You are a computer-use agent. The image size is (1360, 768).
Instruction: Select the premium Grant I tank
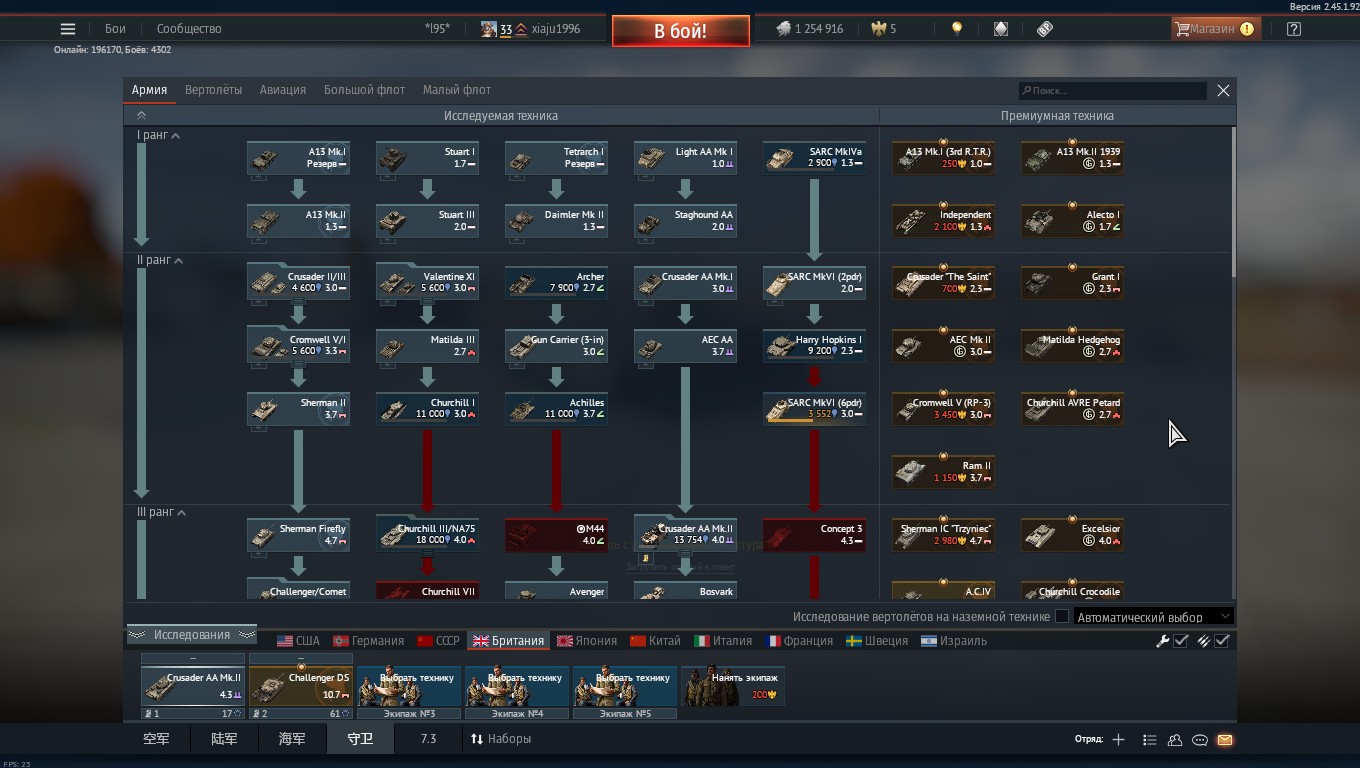(1072, 283)
